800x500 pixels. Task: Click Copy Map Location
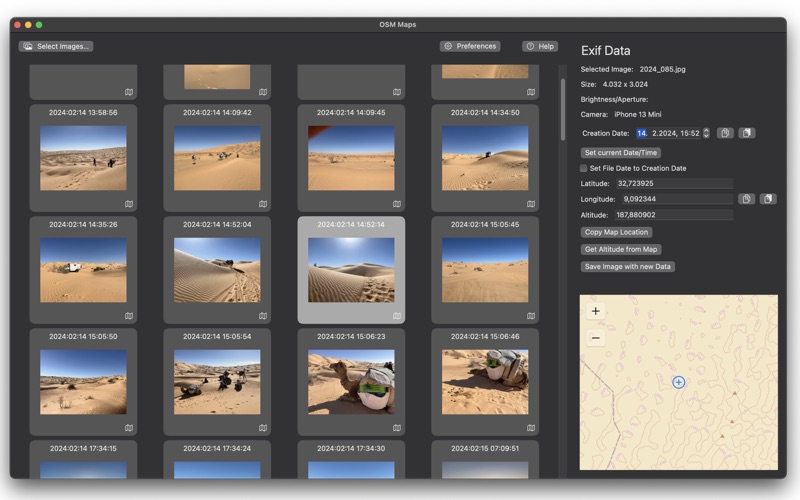[616, 232]
